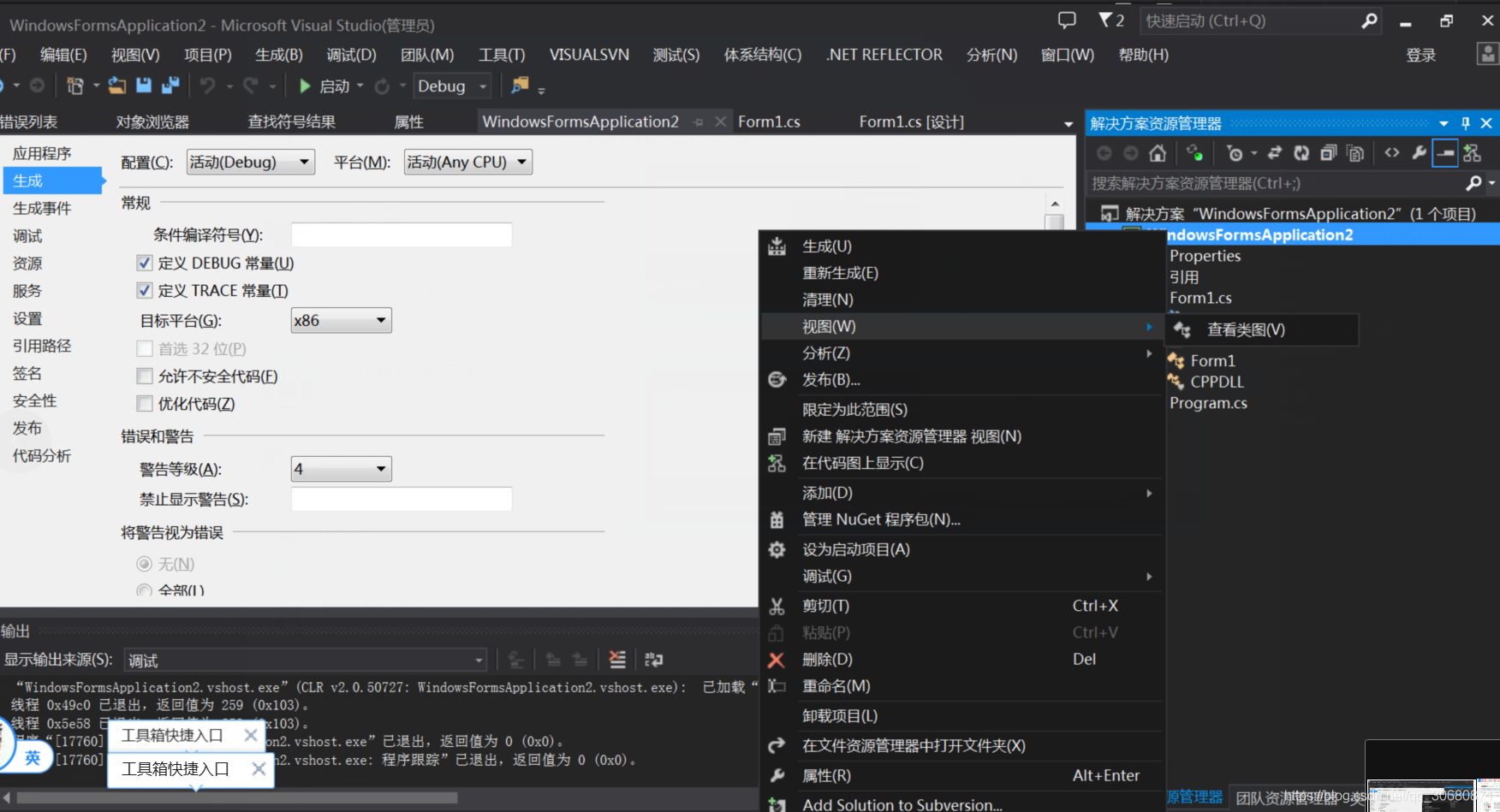This screenshot has height=812, width=1500.
Task: Click the Find in Files folder icon
Action: click(520, 86)
